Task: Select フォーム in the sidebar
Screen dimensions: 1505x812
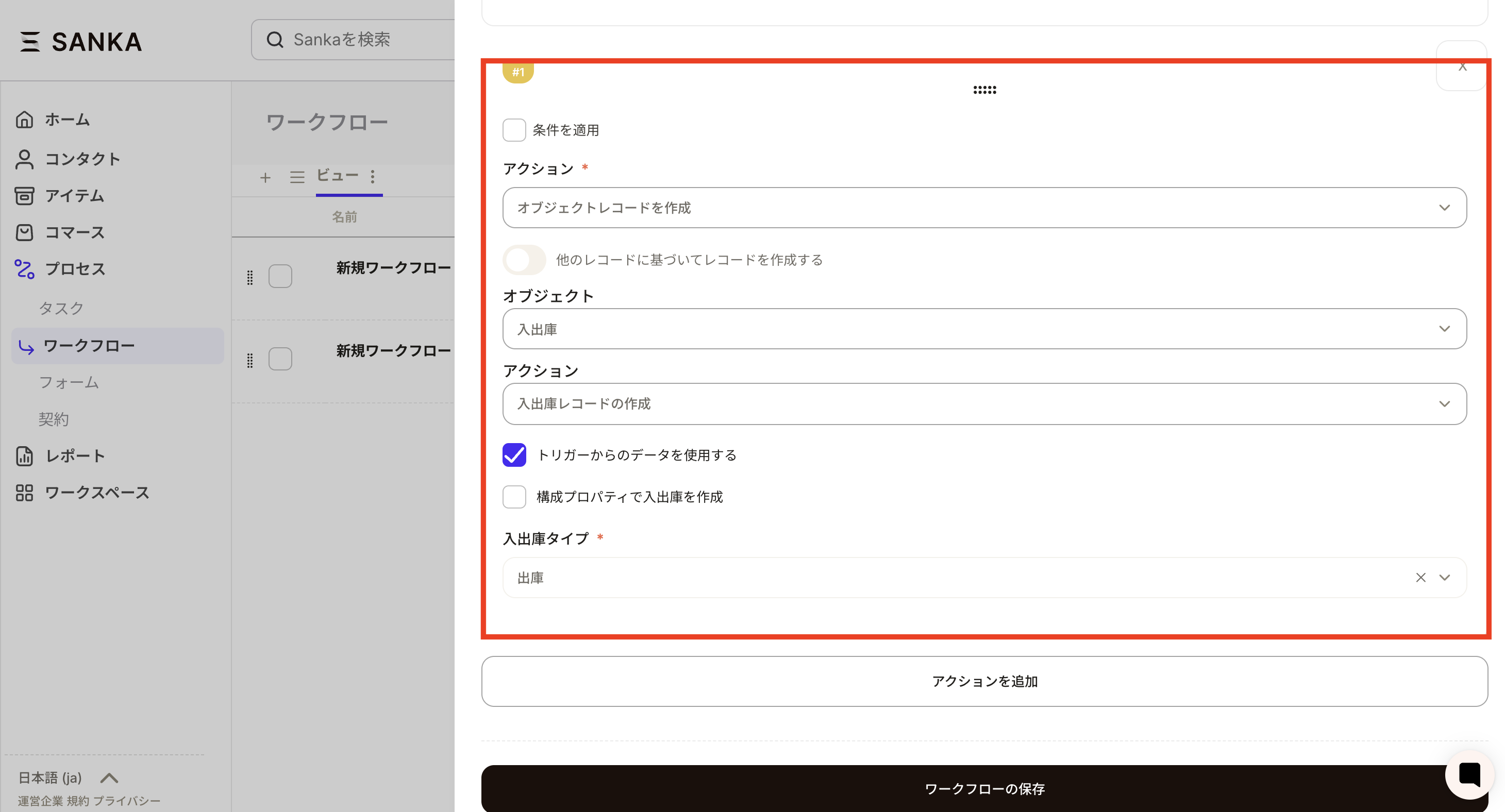Action: [69, 382]
